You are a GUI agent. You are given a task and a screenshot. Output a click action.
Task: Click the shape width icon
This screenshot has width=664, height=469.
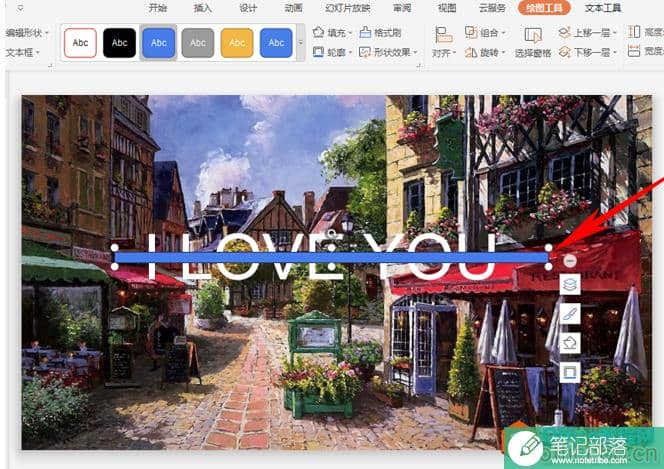(634, 52)
